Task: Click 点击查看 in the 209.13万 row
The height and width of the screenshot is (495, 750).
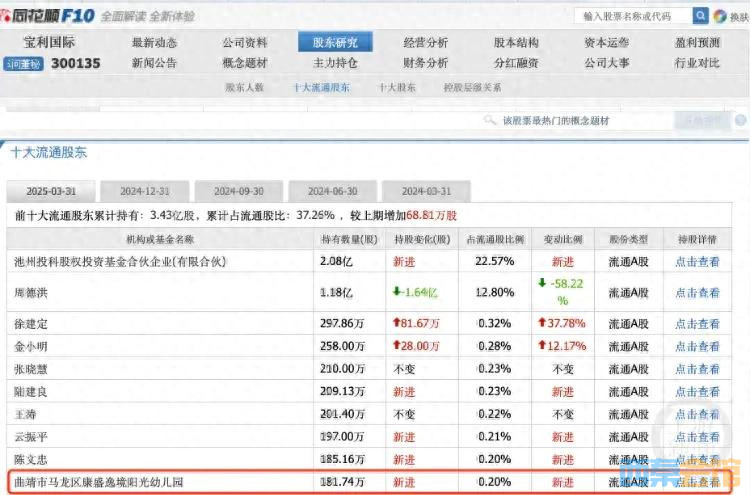Action: point(697,392)
